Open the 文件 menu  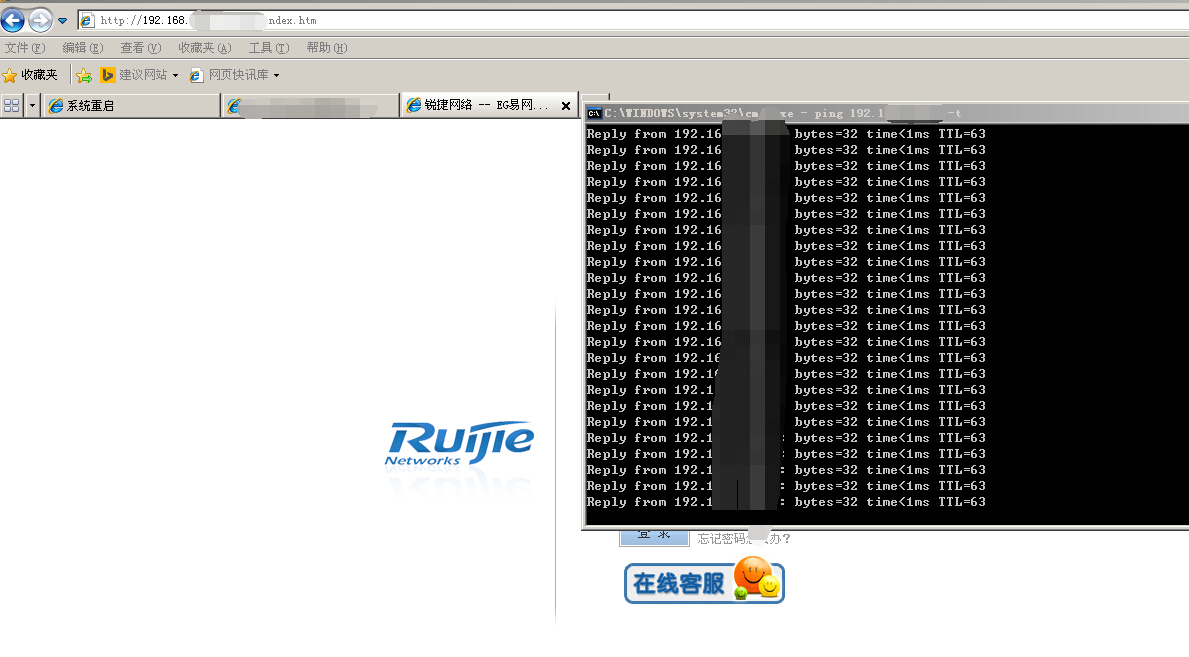25,48
